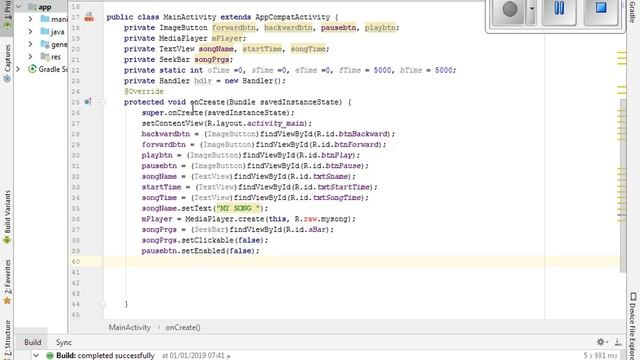Open the Build panel settings gear
This screenshot has width=640, height=360.
point(601,342)
